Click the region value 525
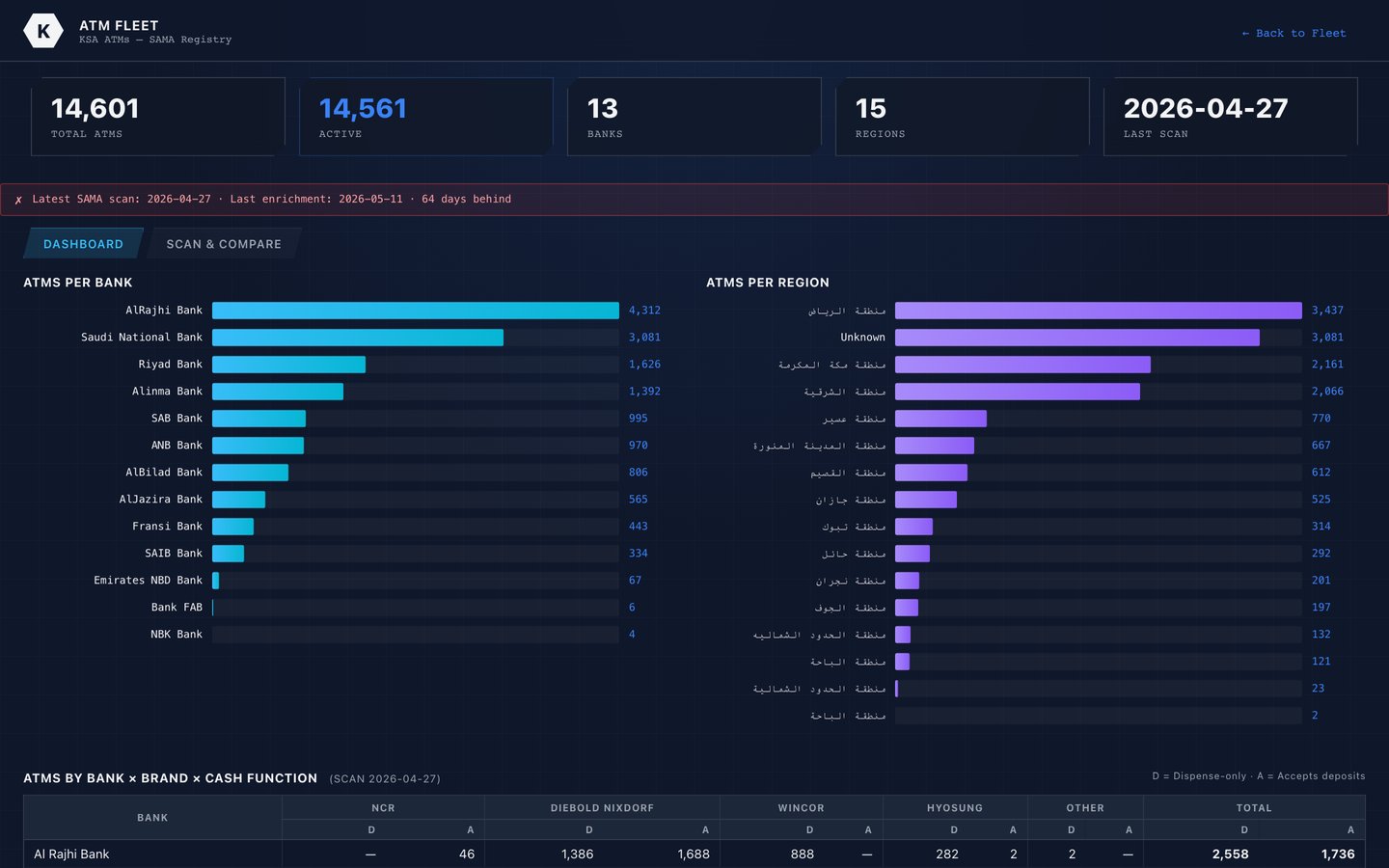 (x=1321, y=500)
